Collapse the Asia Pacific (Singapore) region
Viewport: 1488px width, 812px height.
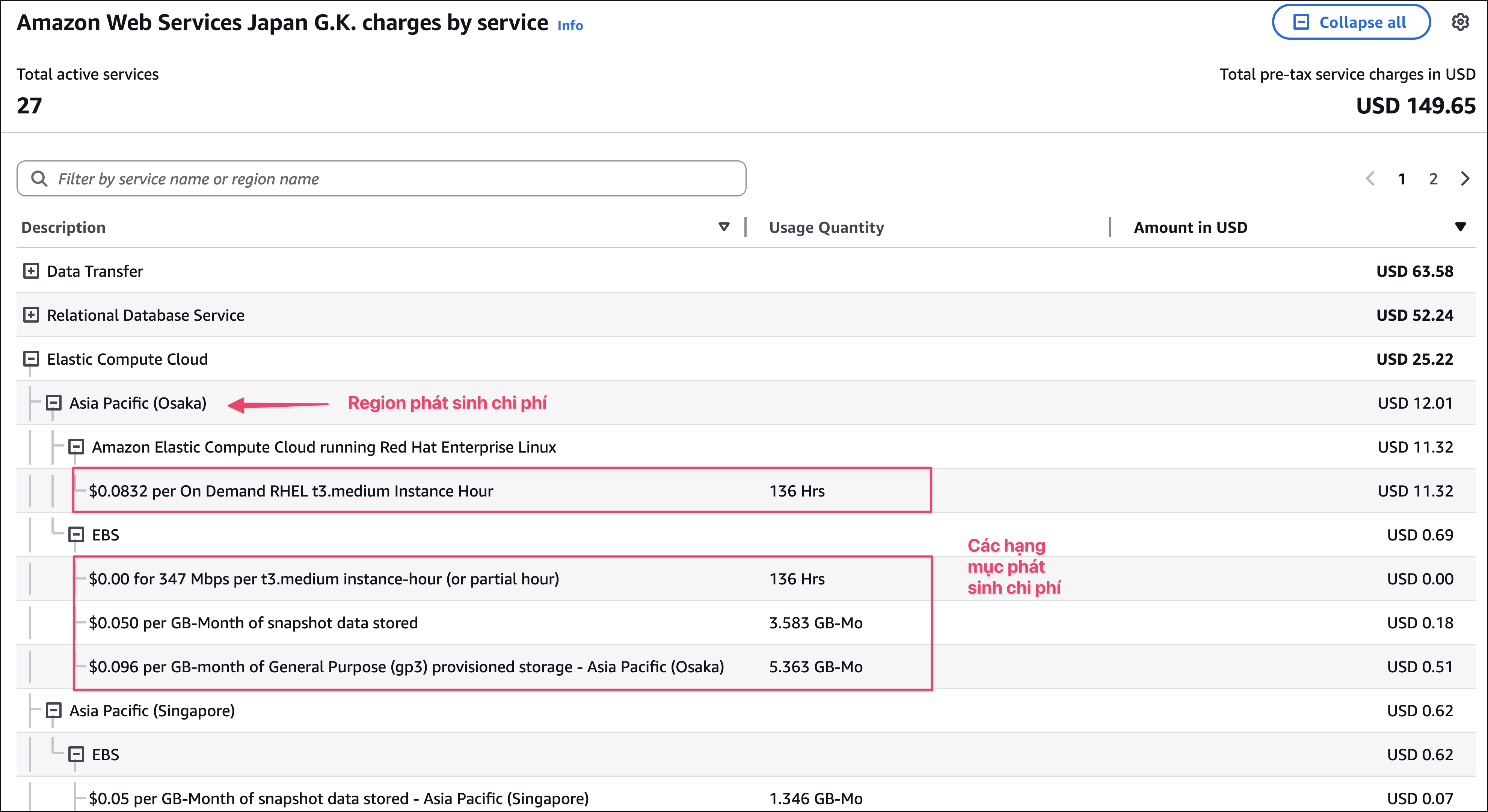[x=54, y=710]
